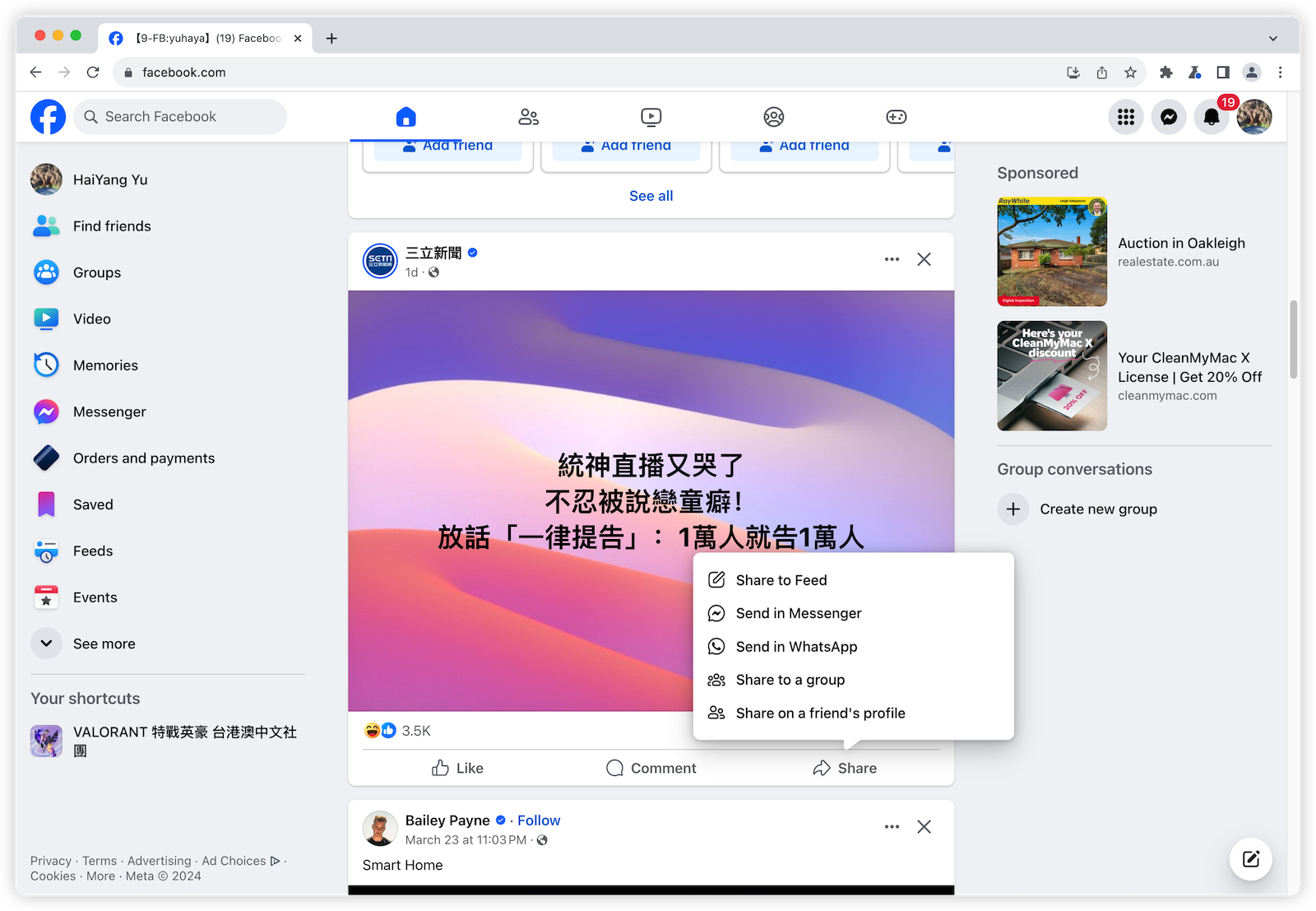
Task: Follow Bailey Payne
Action: (539, 820)
